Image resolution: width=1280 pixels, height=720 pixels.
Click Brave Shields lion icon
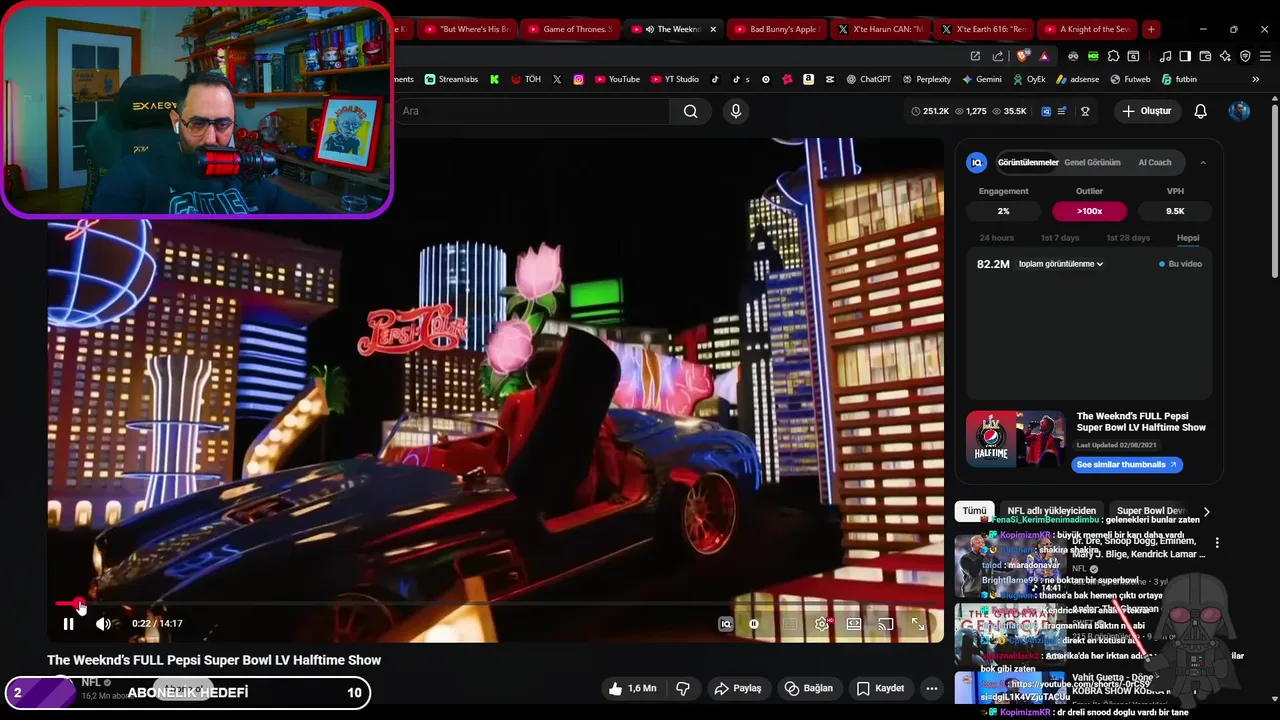[x=1021, y=56]
